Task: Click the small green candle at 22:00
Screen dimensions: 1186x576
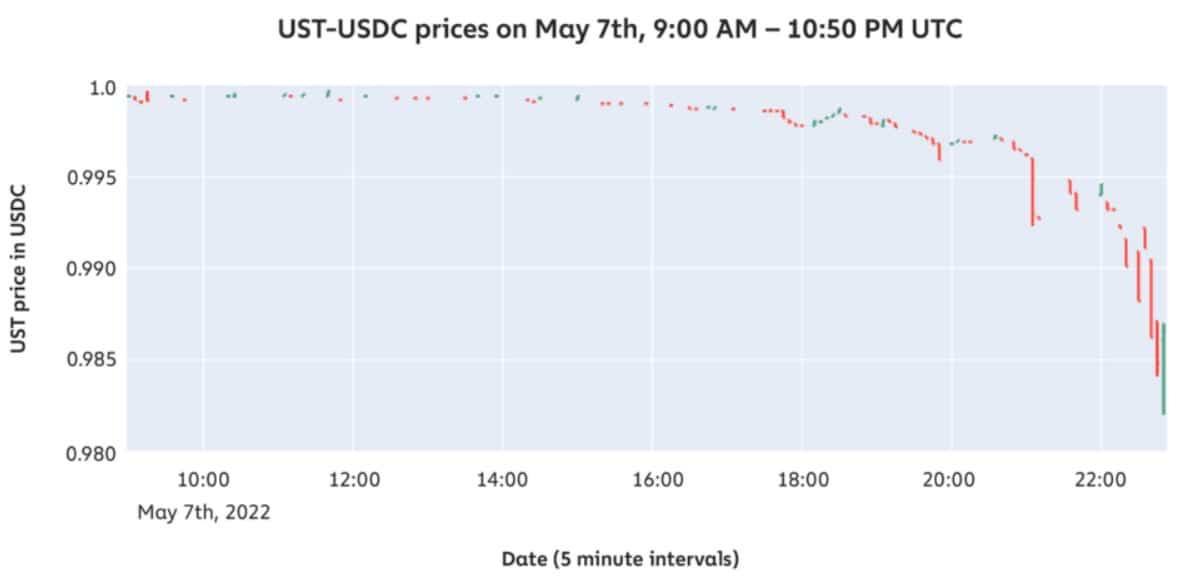Action: [1101, 189]
